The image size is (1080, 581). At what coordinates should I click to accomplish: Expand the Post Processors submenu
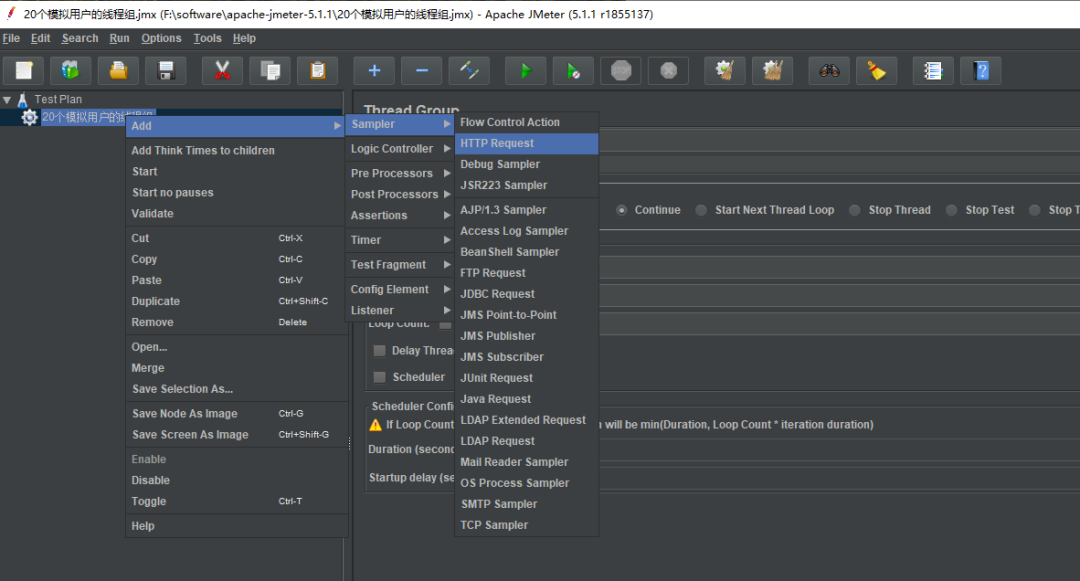click(x=399, y=194)
